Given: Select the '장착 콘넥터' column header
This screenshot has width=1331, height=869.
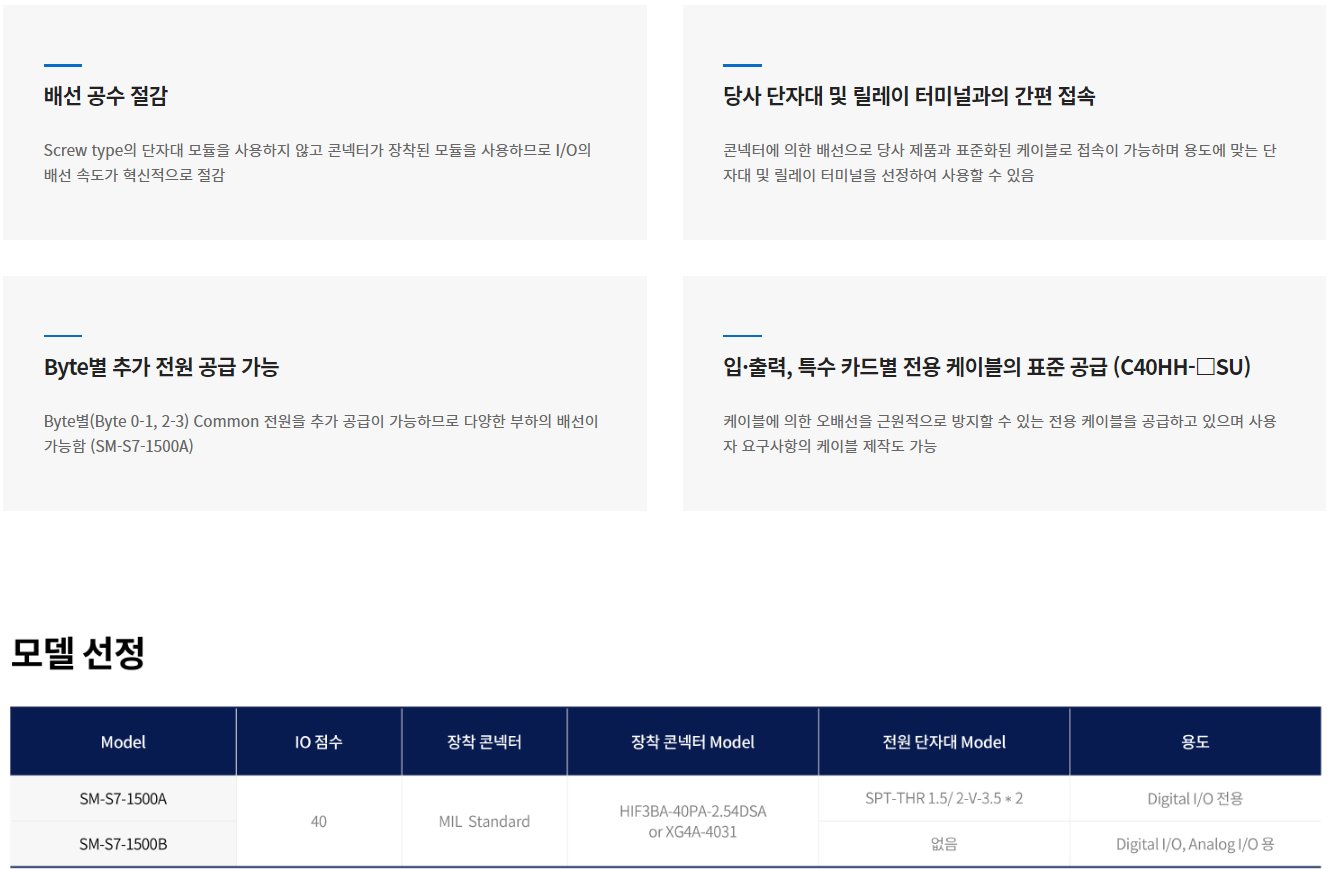Looking at the screenshot, I should pos(484,742).
